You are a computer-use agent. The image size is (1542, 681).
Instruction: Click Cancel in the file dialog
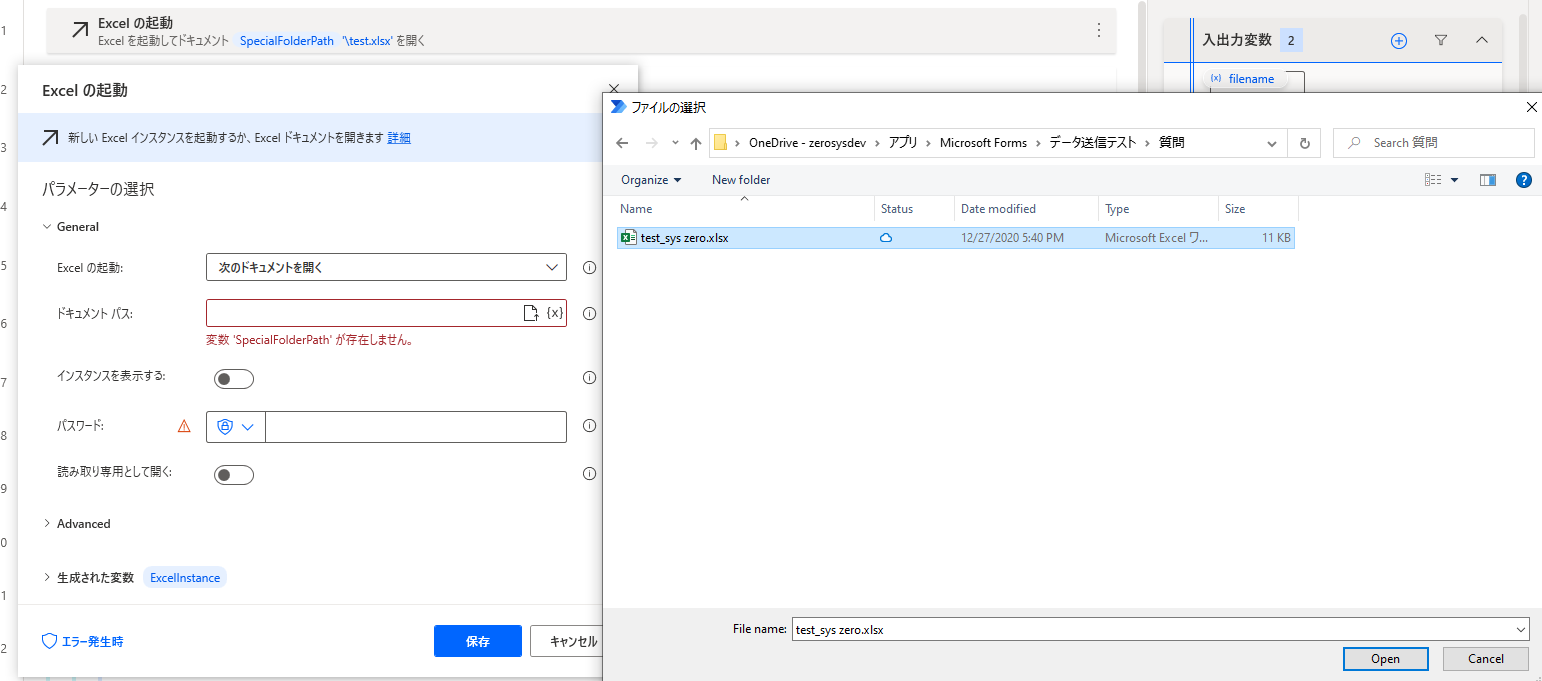tap(1486, 658)
